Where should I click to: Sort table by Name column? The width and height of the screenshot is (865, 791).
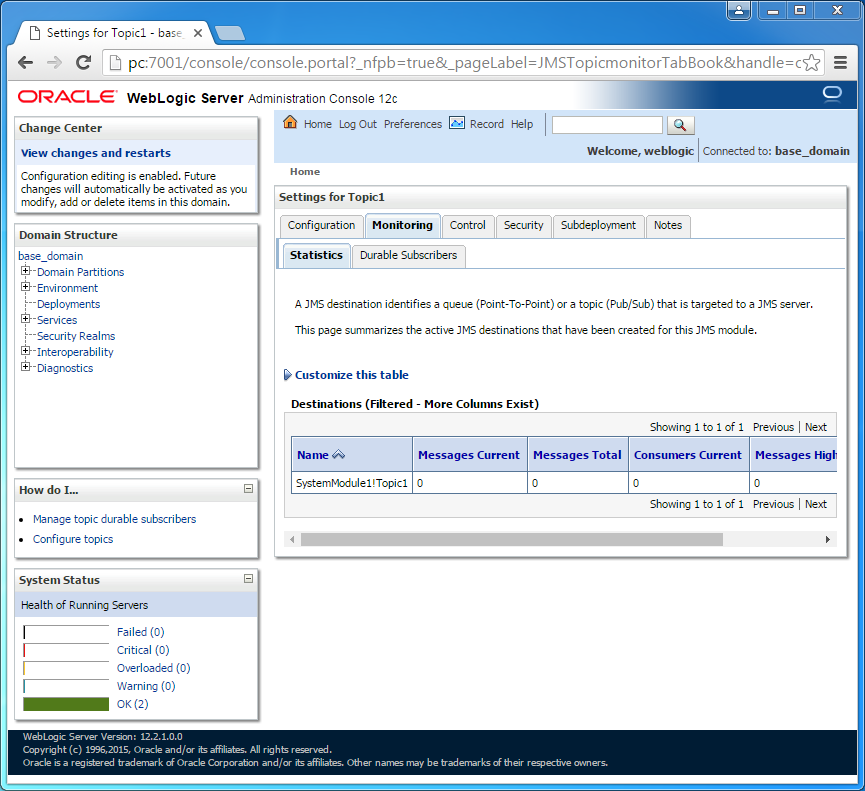313,455
